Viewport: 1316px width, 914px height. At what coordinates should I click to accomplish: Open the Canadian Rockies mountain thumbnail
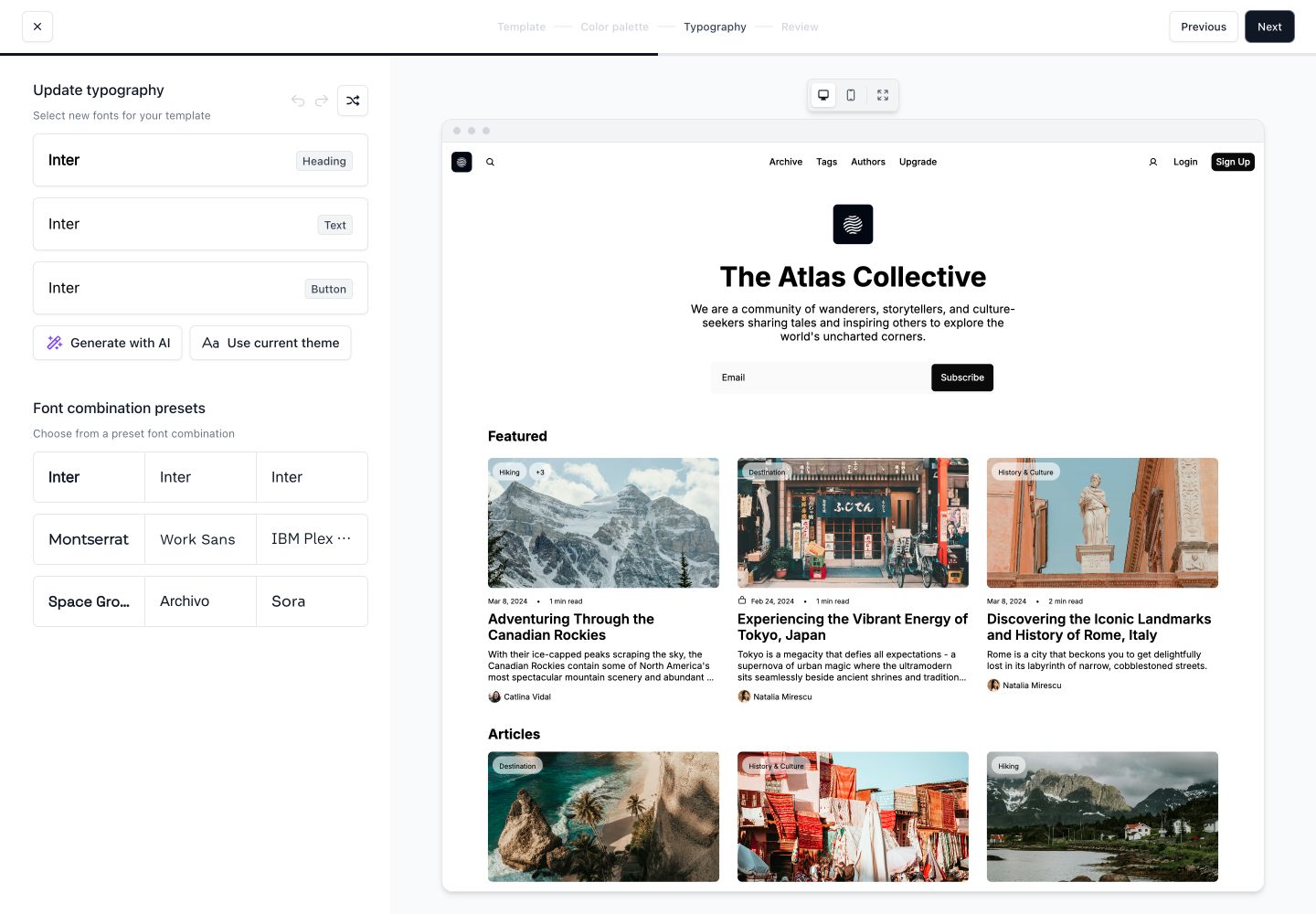pyautogui.click(x=603, y=523)
